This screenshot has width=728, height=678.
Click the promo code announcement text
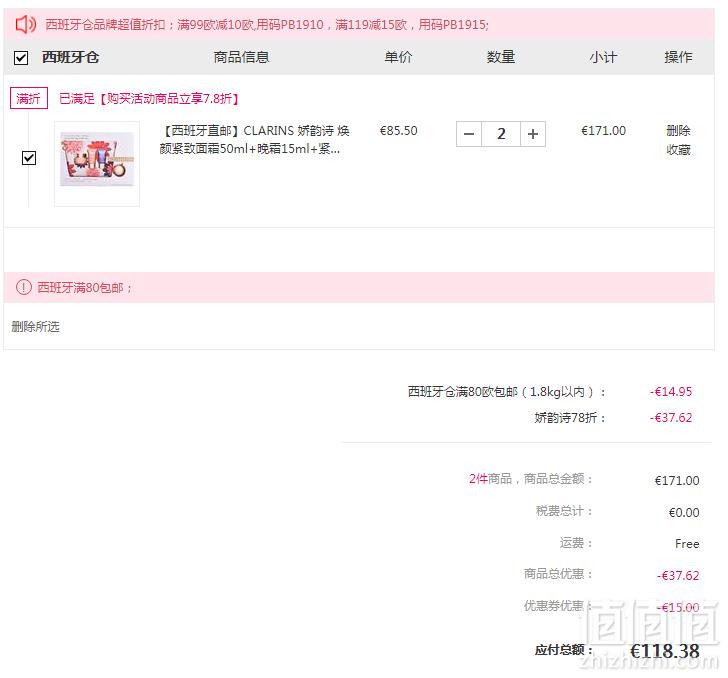click(267, 25)
